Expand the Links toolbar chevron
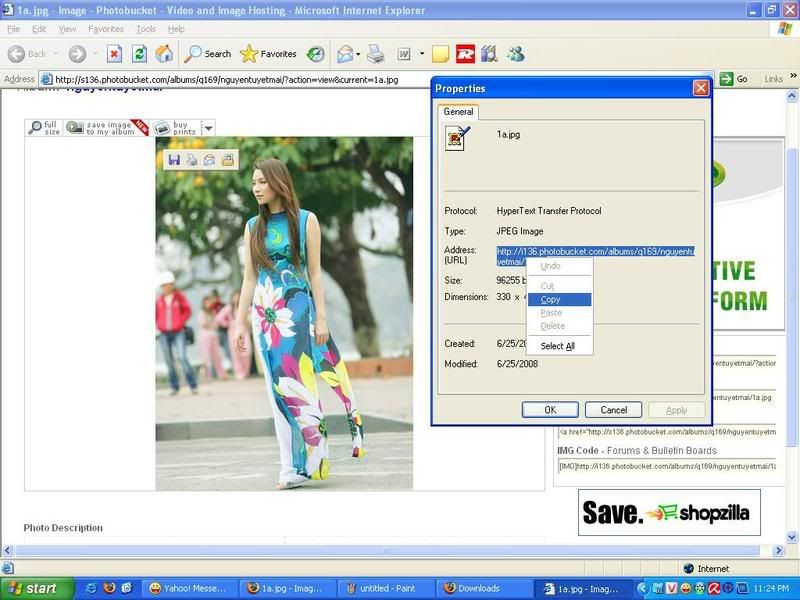The image size is (800, 600). pos(793,76)
